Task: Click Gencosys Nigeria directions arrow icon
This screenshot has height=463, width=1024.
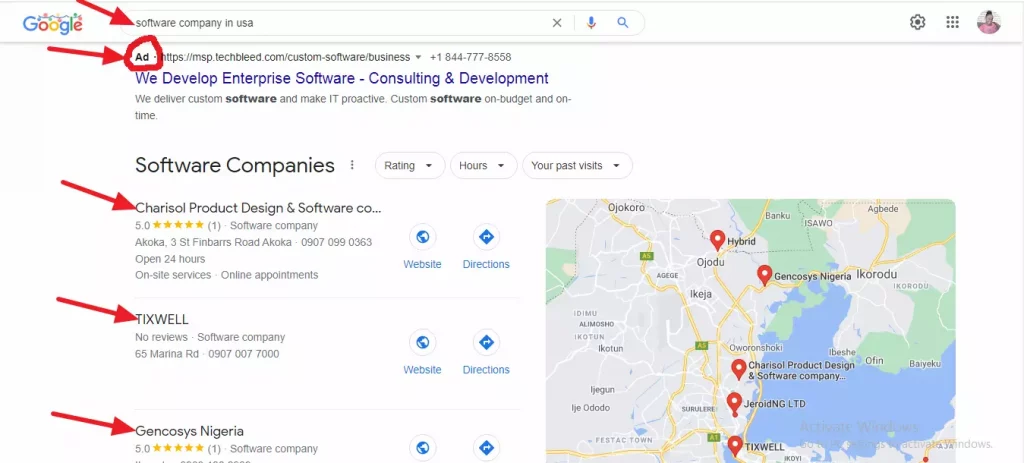Action: point(486,448)
